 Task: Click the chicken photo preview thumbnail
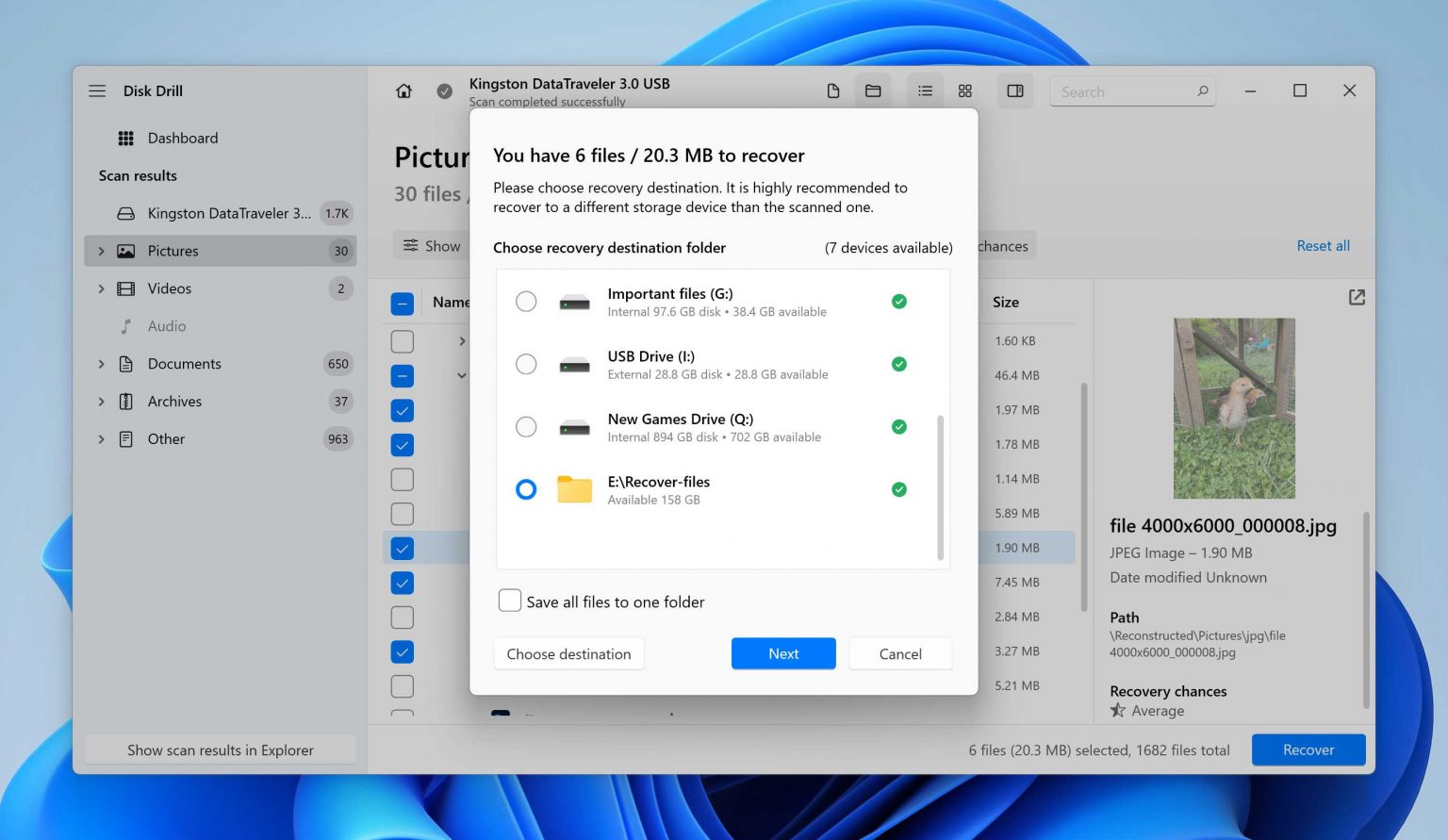1233,407
